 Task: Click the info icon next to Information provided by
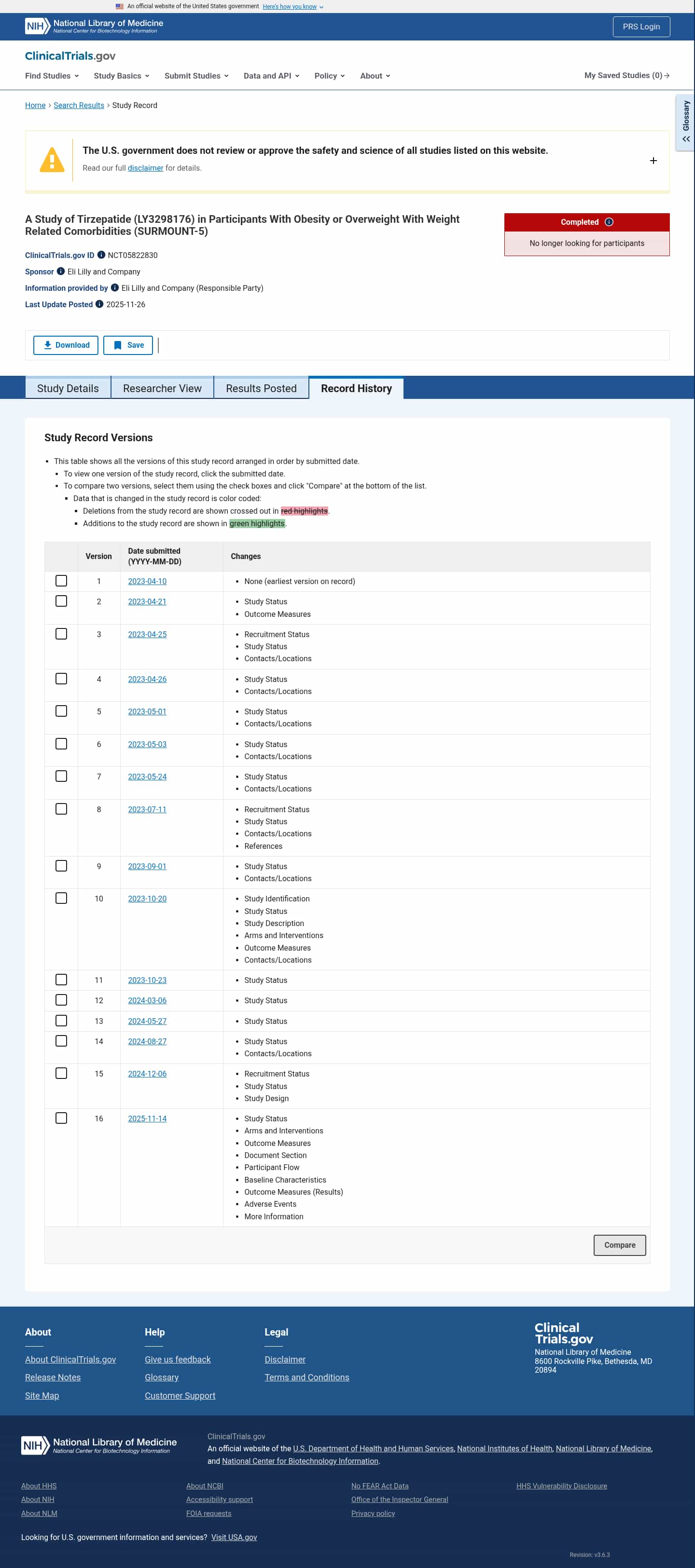(x=114, y=288)
